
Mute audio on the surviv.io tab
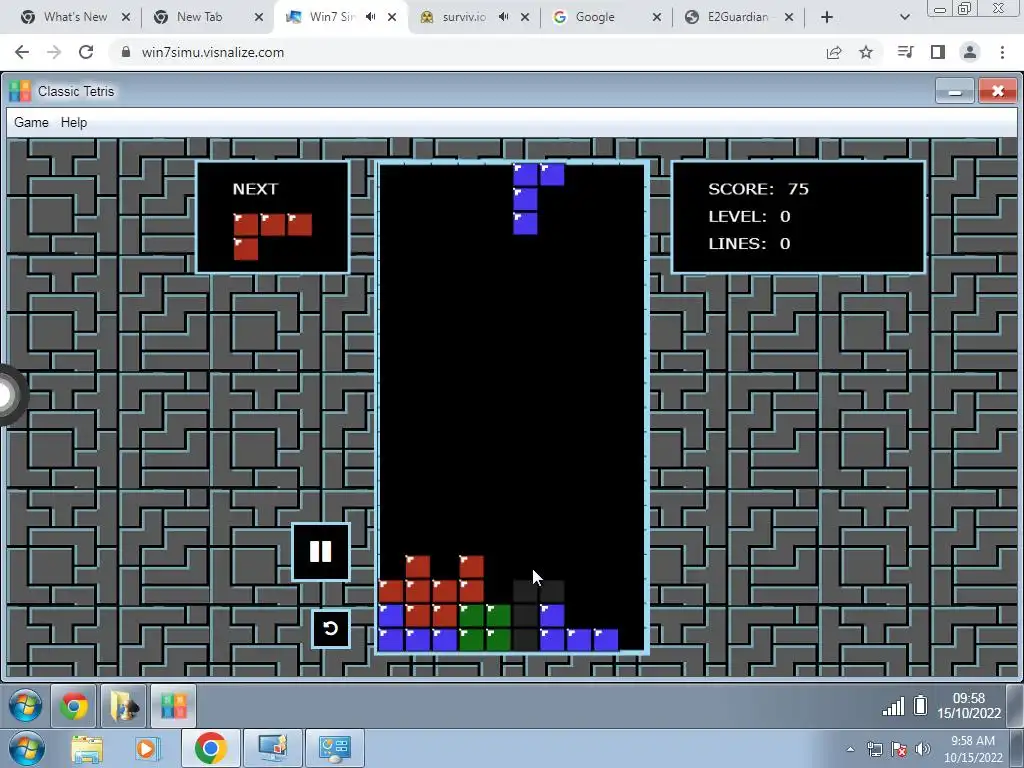pyautogui.click(x=504, y=17)
